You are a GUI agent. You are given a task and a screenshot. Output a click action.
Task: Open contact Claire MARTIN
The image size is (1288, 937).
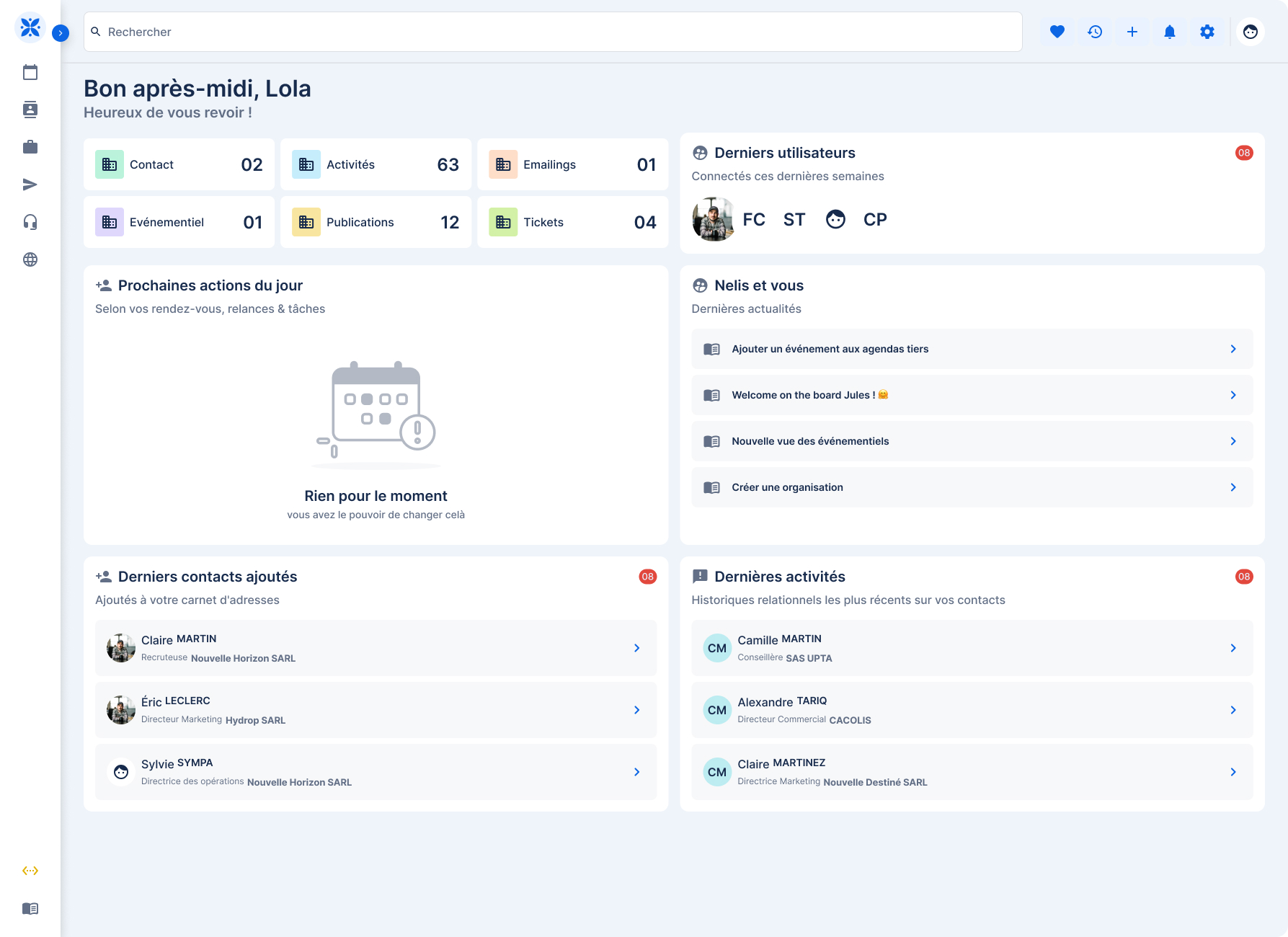[376, 648]
